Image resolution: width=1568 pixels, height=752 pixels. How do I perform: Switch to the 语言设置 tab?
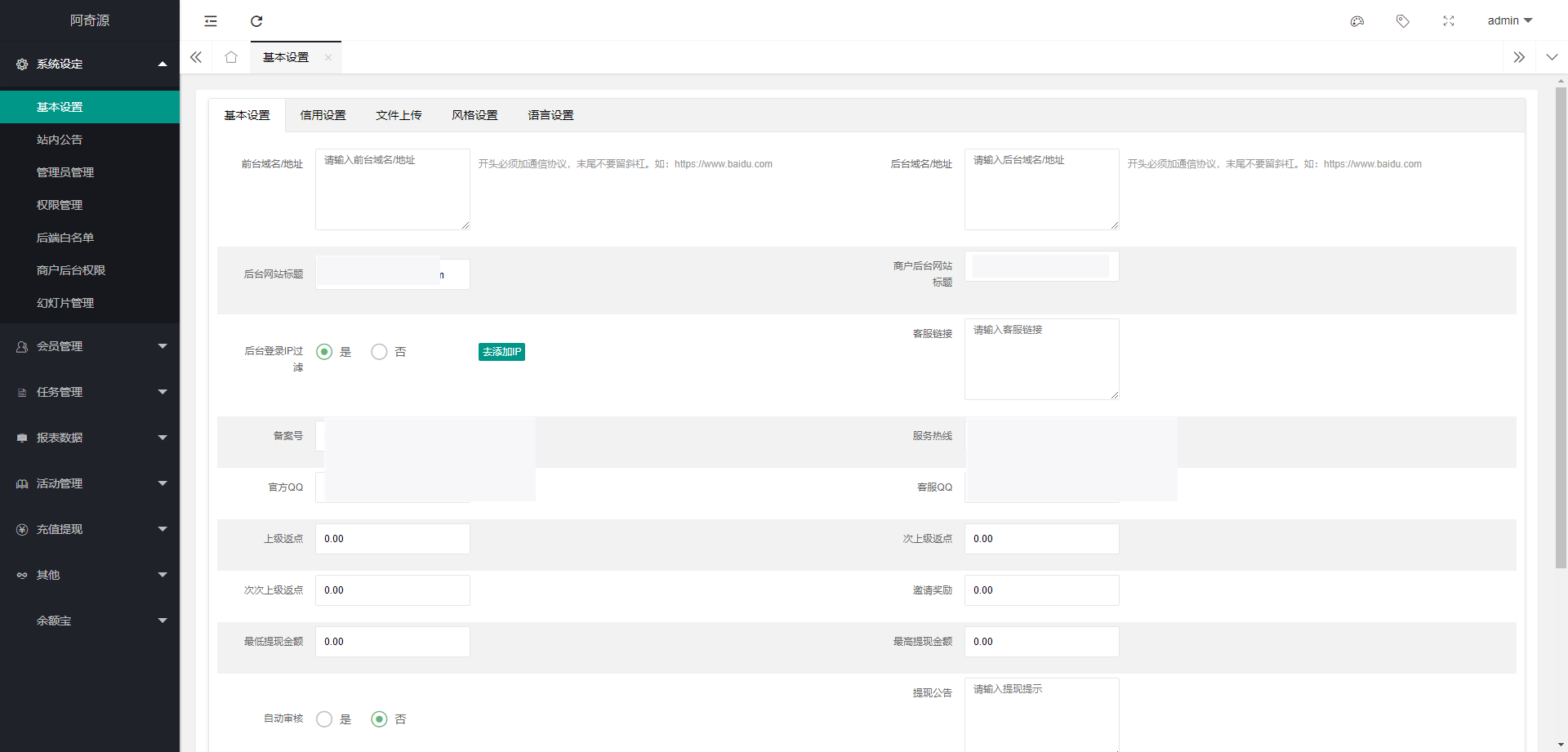[550, 115]
